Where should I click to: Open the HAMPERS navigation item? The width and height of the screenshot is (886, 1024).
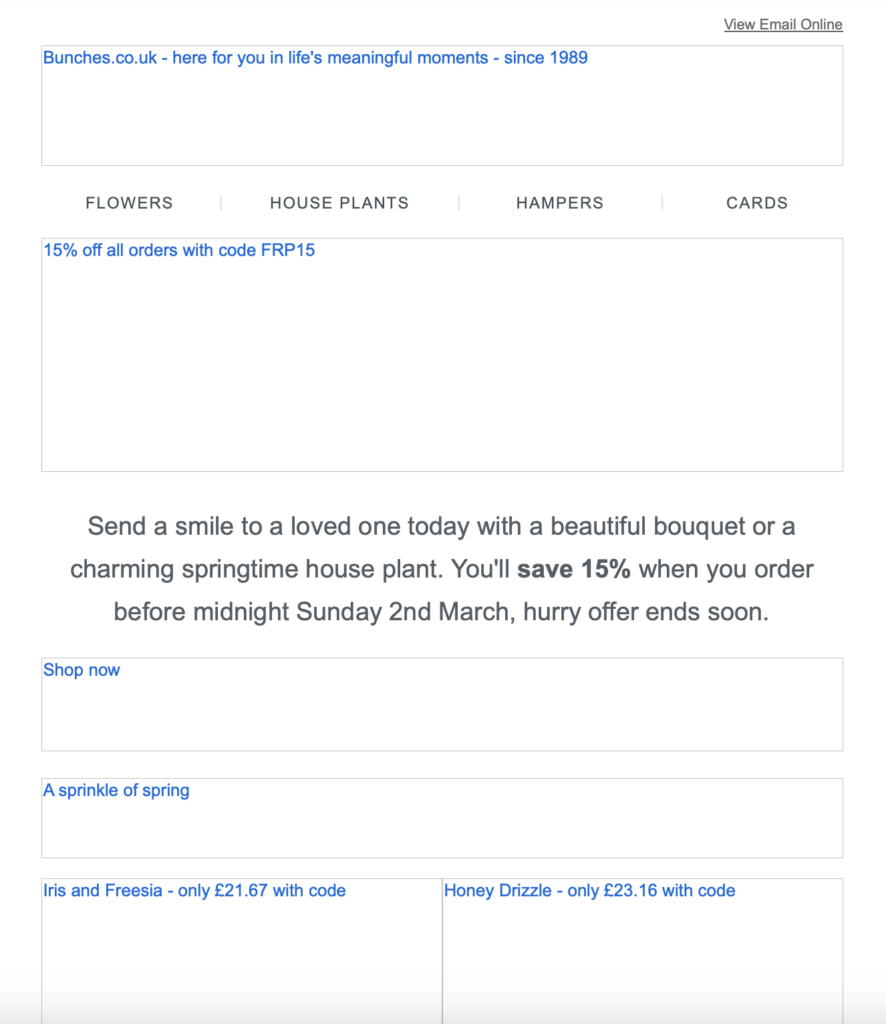point(560,203)
